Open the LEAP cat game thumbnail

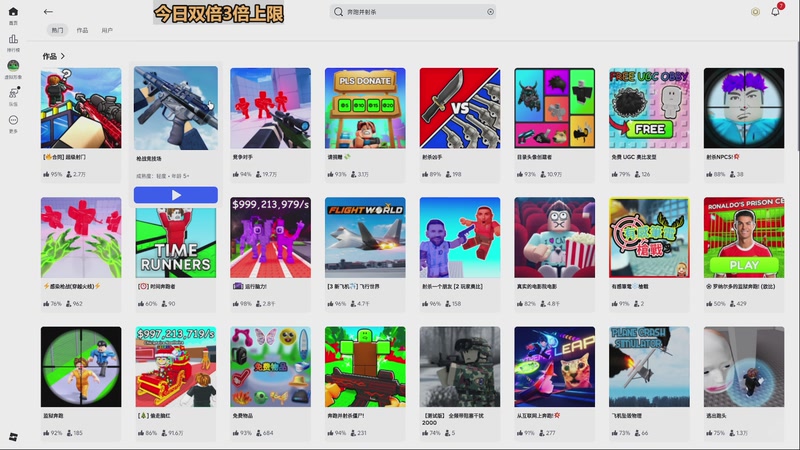(x=555, y=367)
